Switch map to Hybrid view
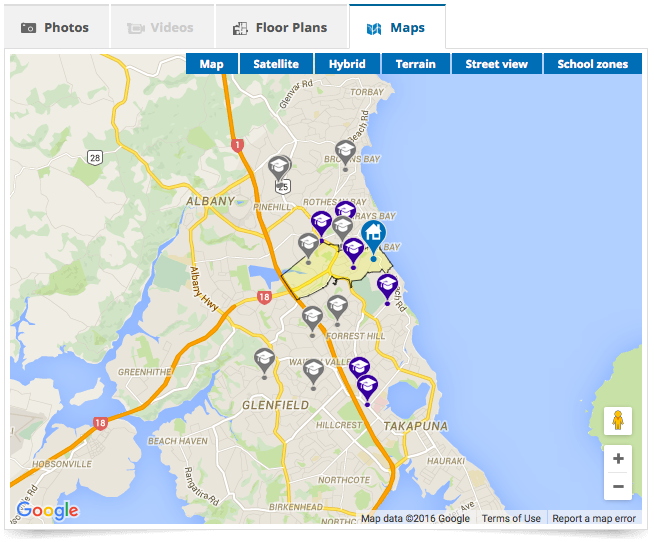Image resolution: width=654 pixels, height=542 pixels. [x=347, y=64]
